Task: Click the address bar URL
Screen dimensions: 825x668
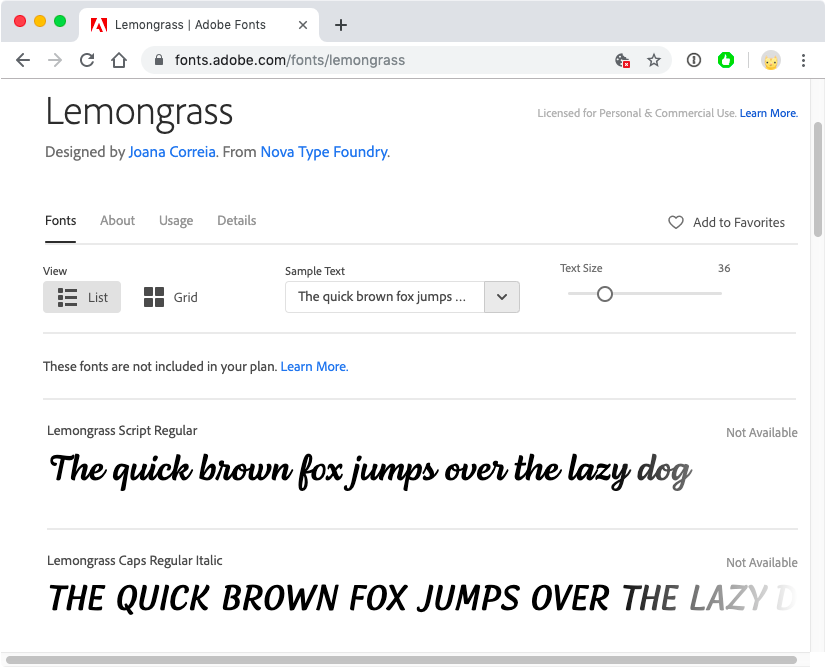Action: click(x=290, y=60)
